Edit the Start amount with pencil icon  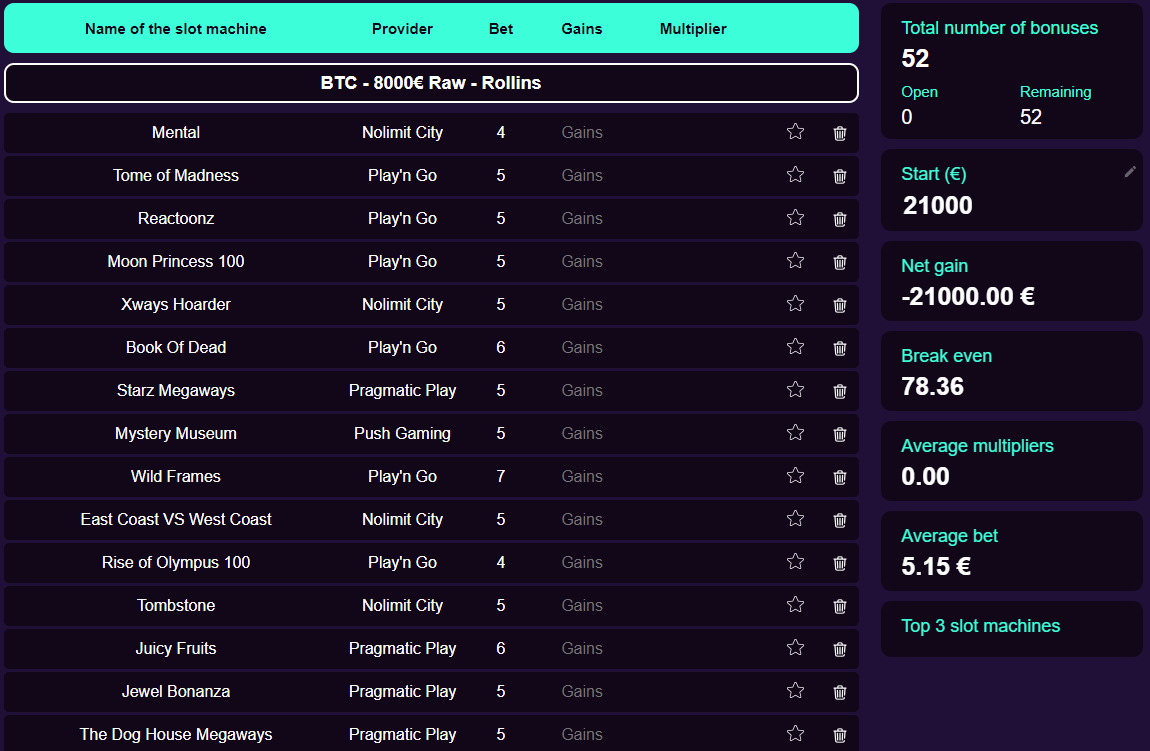[x=1130, y=172]
